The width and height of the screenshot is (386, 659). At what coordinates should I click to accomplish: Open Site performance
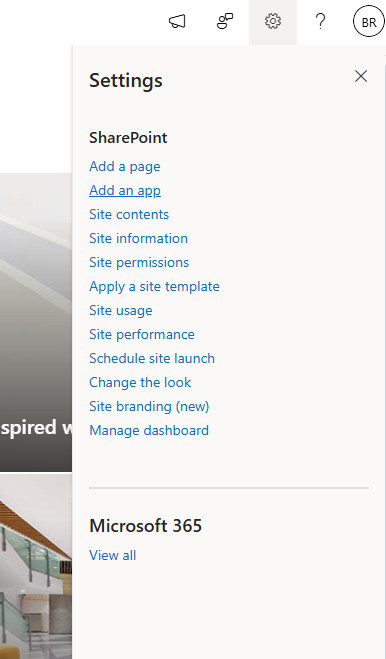[x=142, y=334]
